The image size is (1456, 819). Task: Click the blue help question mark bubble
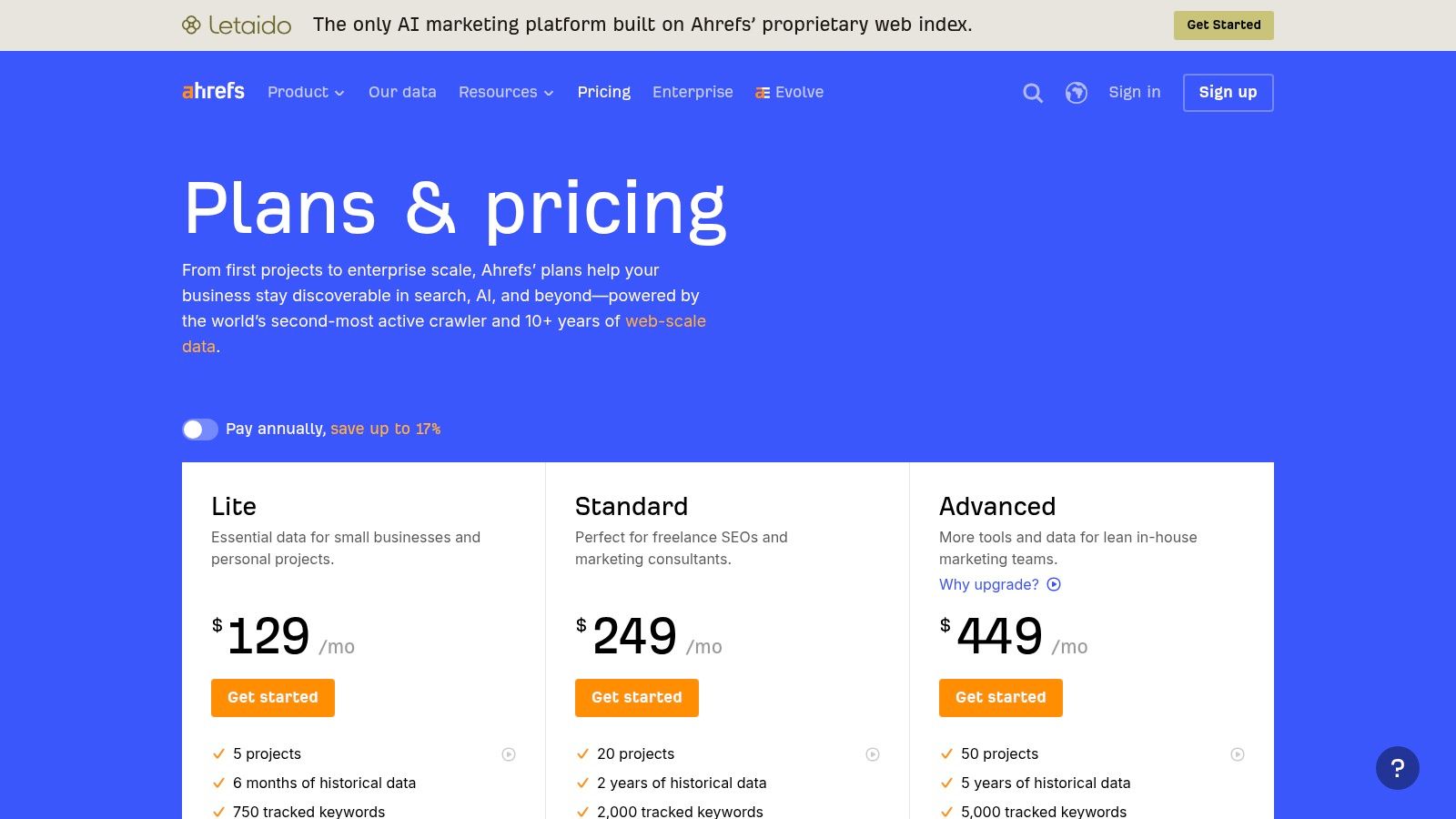pyautogui.click(x=1398, y=768)
